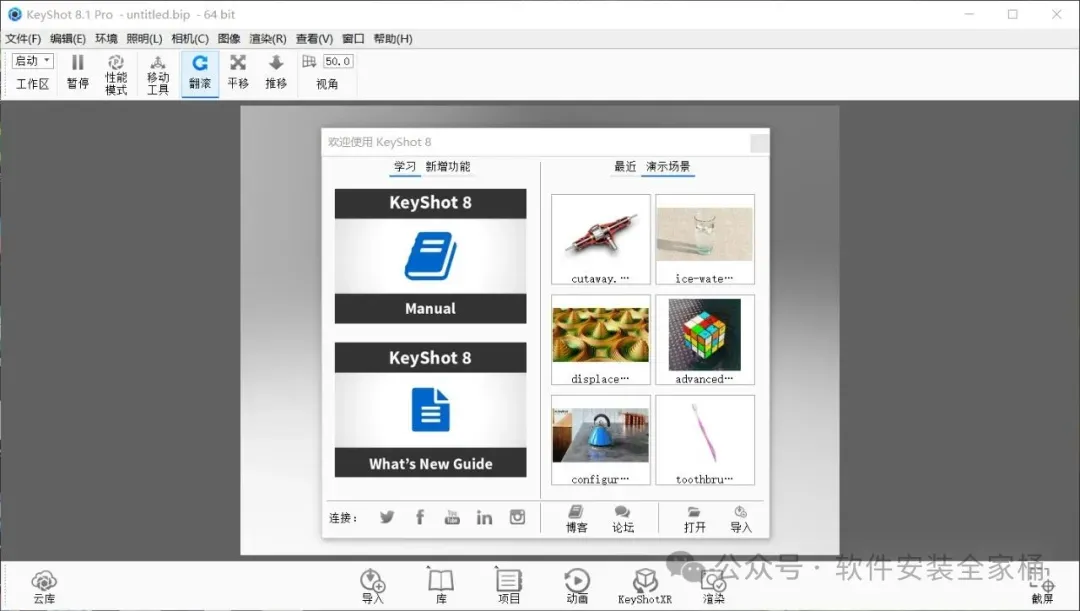
Task: Click the Twitter icon in the welcome dialog
Action: tap(387, 517)
